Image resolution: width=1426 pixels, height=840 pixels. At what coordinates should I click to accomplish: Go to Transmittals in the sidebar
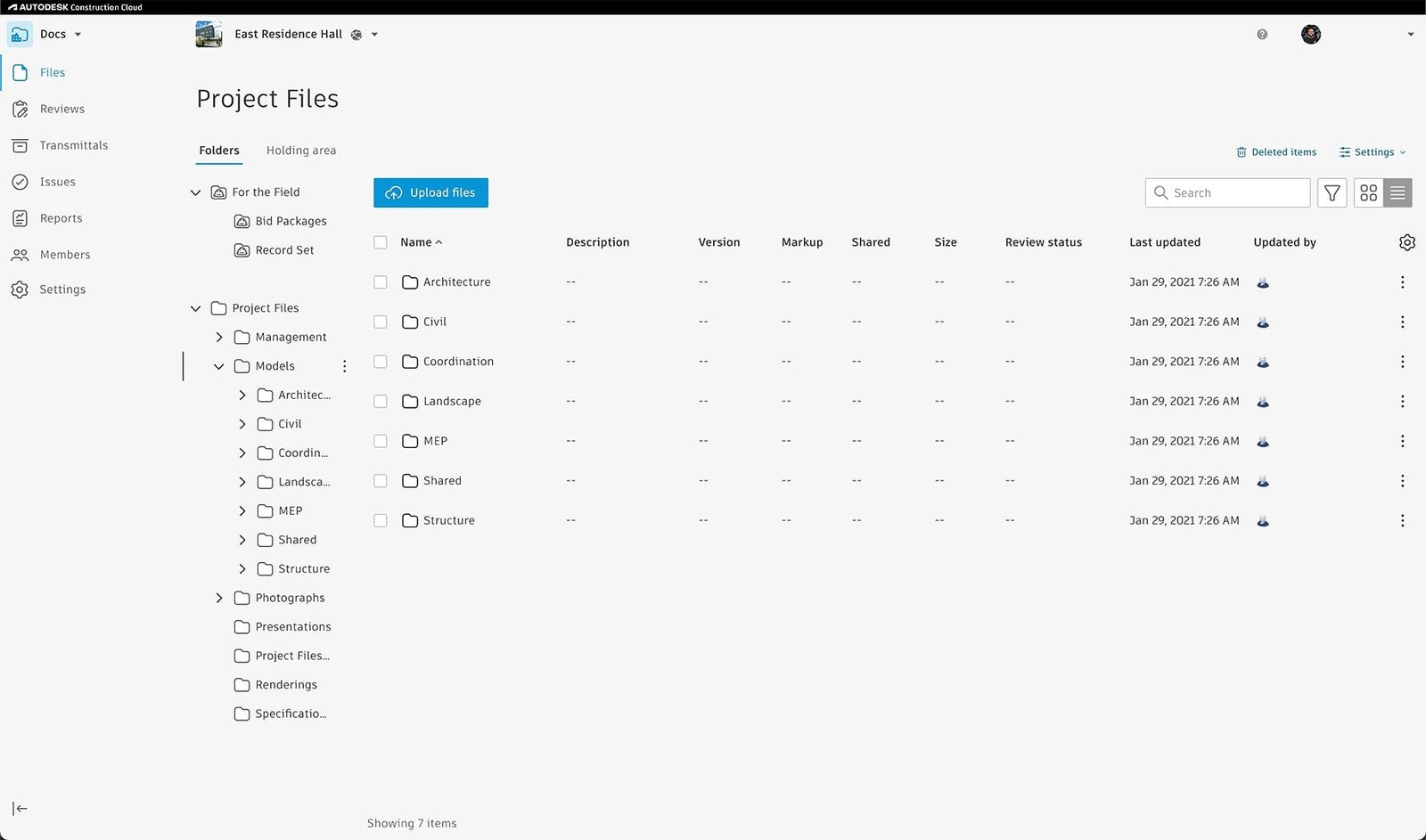73,145
